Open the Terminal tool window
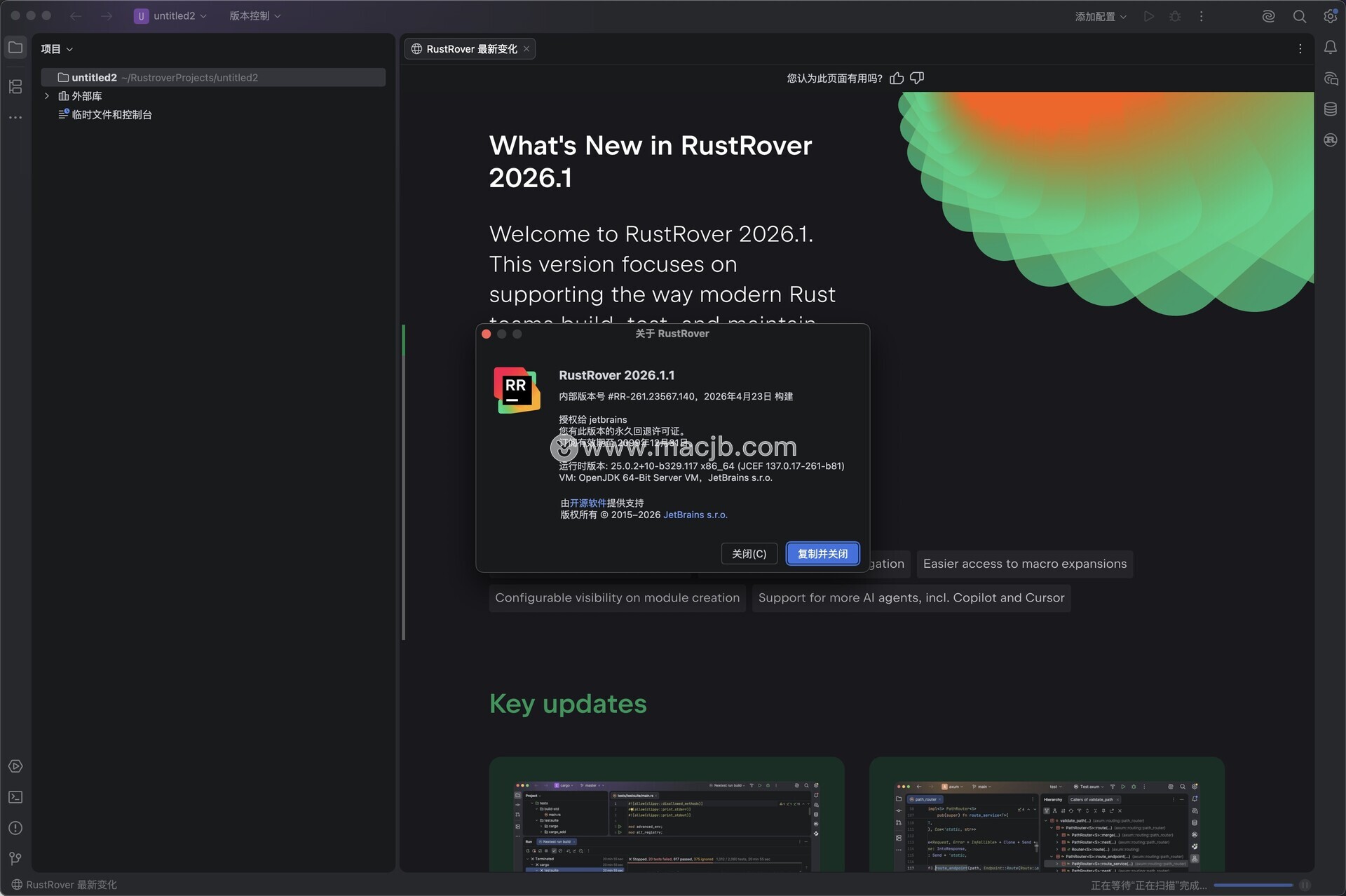 (x=15, y=797)
